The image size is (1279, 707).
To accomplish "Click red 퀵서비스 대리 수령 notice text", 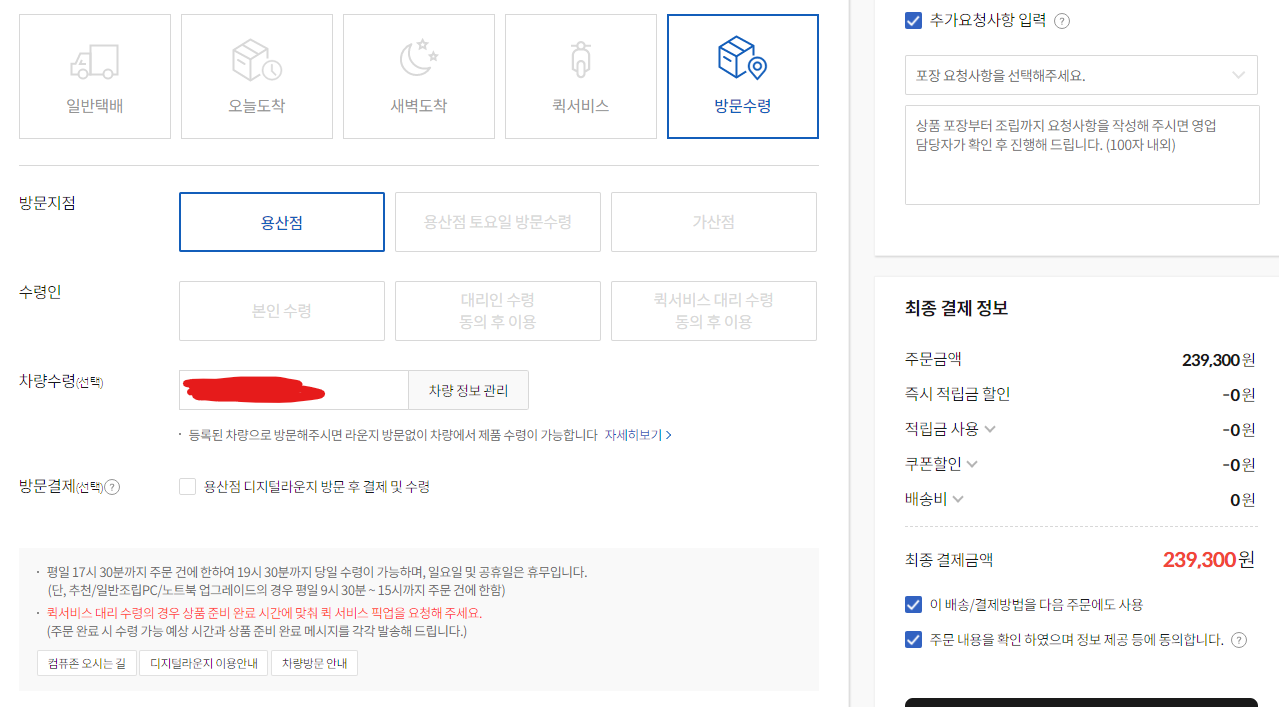I will tap(264, 613).
